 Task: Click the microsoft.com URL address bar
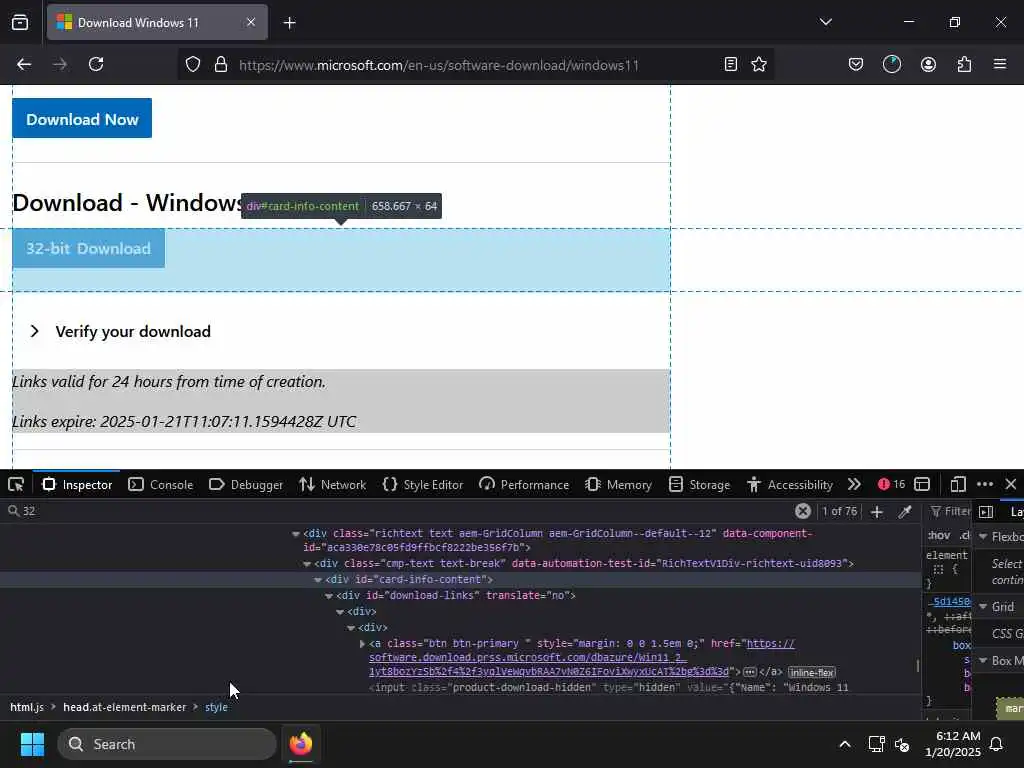click(x=439, y=65)
